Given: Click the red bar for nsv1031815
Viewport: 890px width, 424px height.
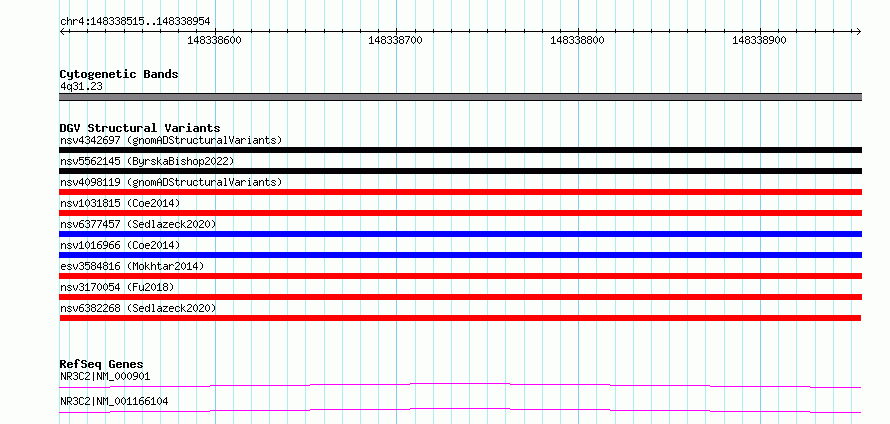Looking at the screenshot, I should pos(461,213).
